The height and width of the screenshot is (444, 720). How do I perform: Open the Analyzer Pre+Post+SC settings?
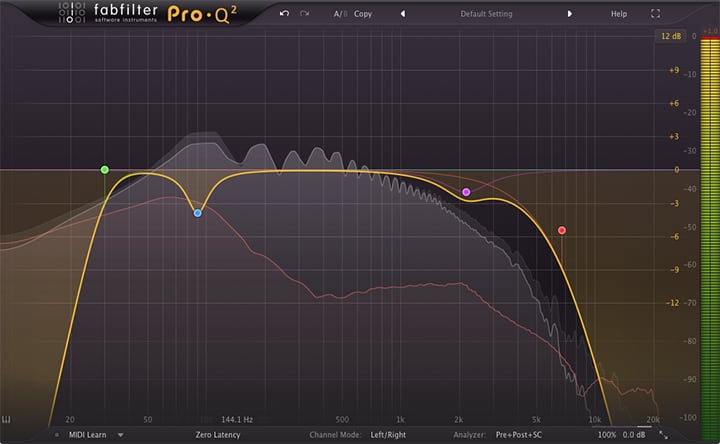(518, 435)
